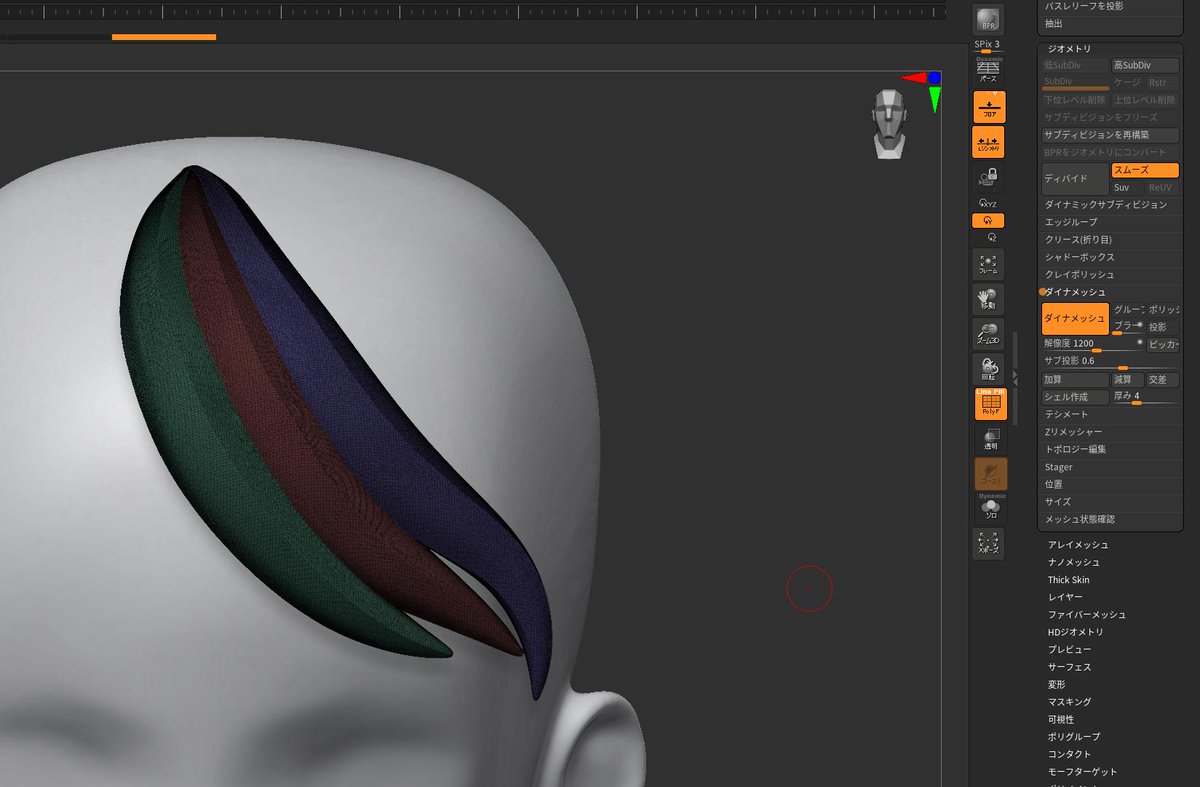Image resolution: width=1200 pixels, height=787 pixels.
Task: Toggle スムーズ subdivision smoothing
Action: [1145, 170]
